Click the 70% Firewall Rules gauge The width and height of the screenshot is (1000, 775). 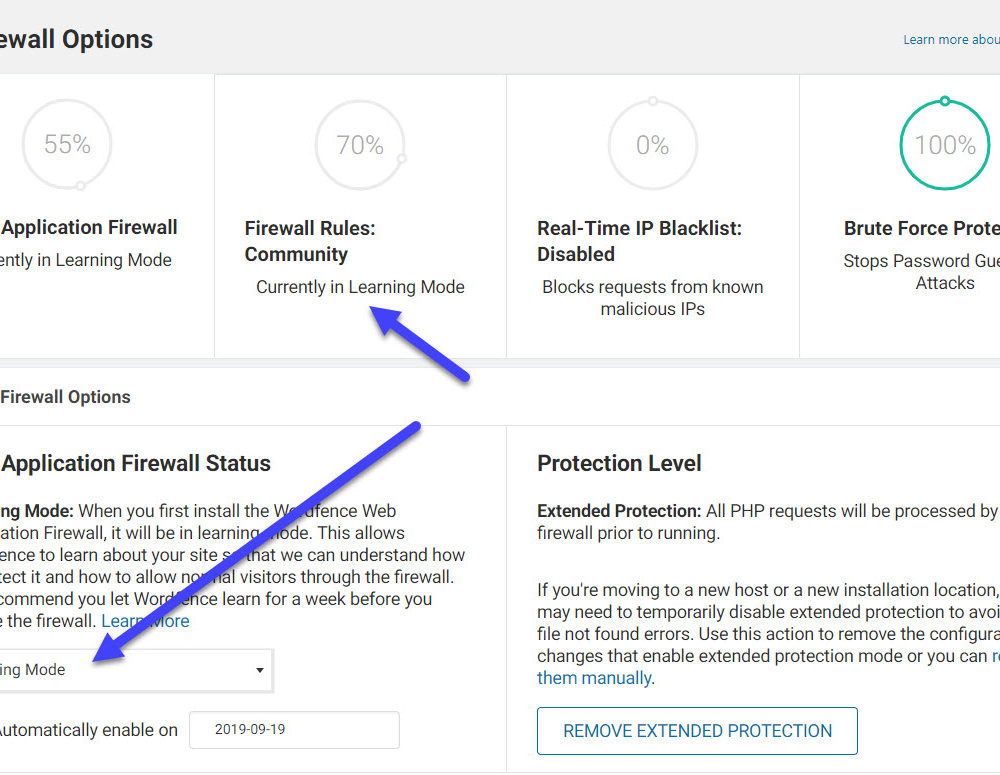[360, 145]
